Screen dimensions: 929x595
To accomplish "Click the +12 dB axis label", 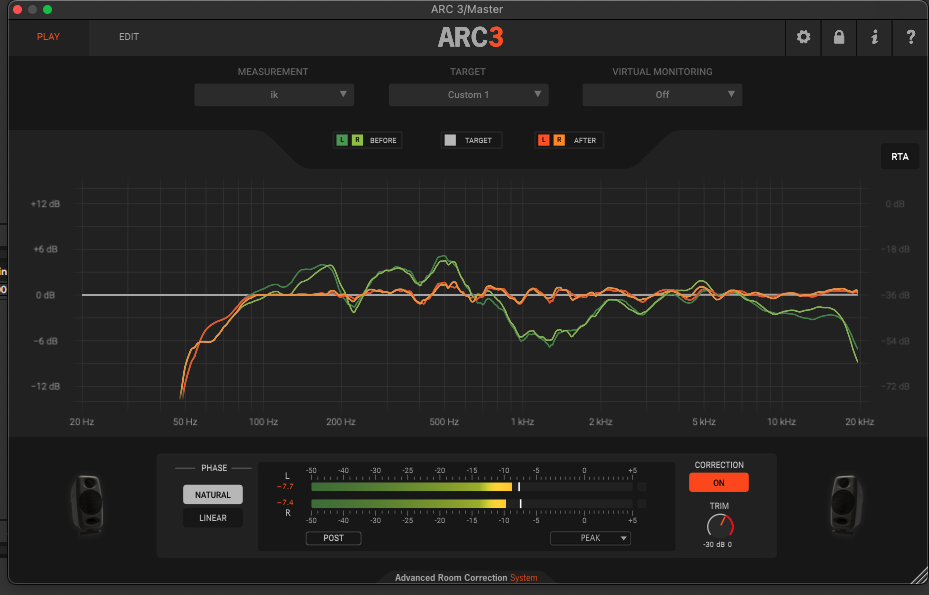I will tap(46, 204).
